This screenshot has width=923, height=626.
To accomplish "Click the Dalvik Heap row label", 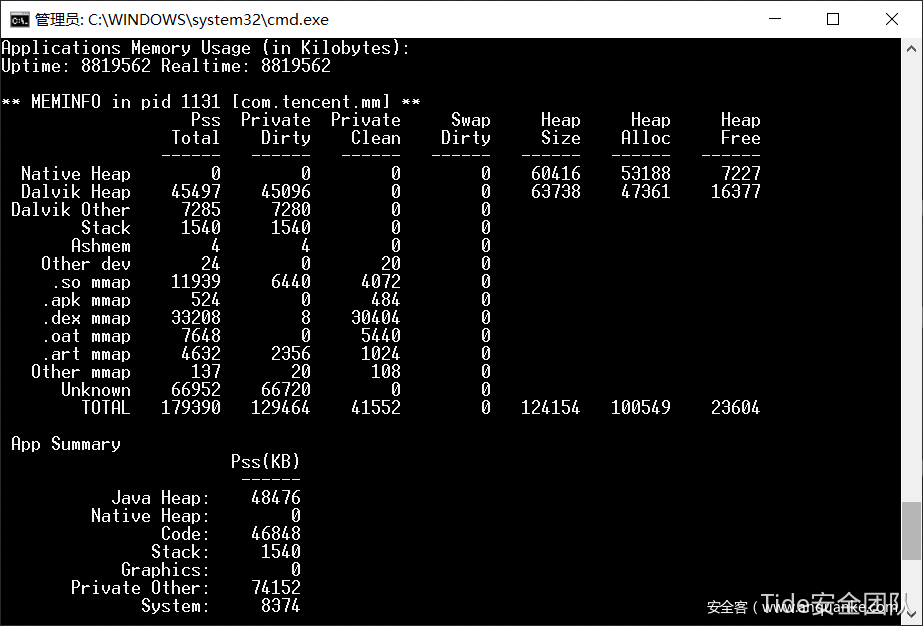I will (76, 192).
